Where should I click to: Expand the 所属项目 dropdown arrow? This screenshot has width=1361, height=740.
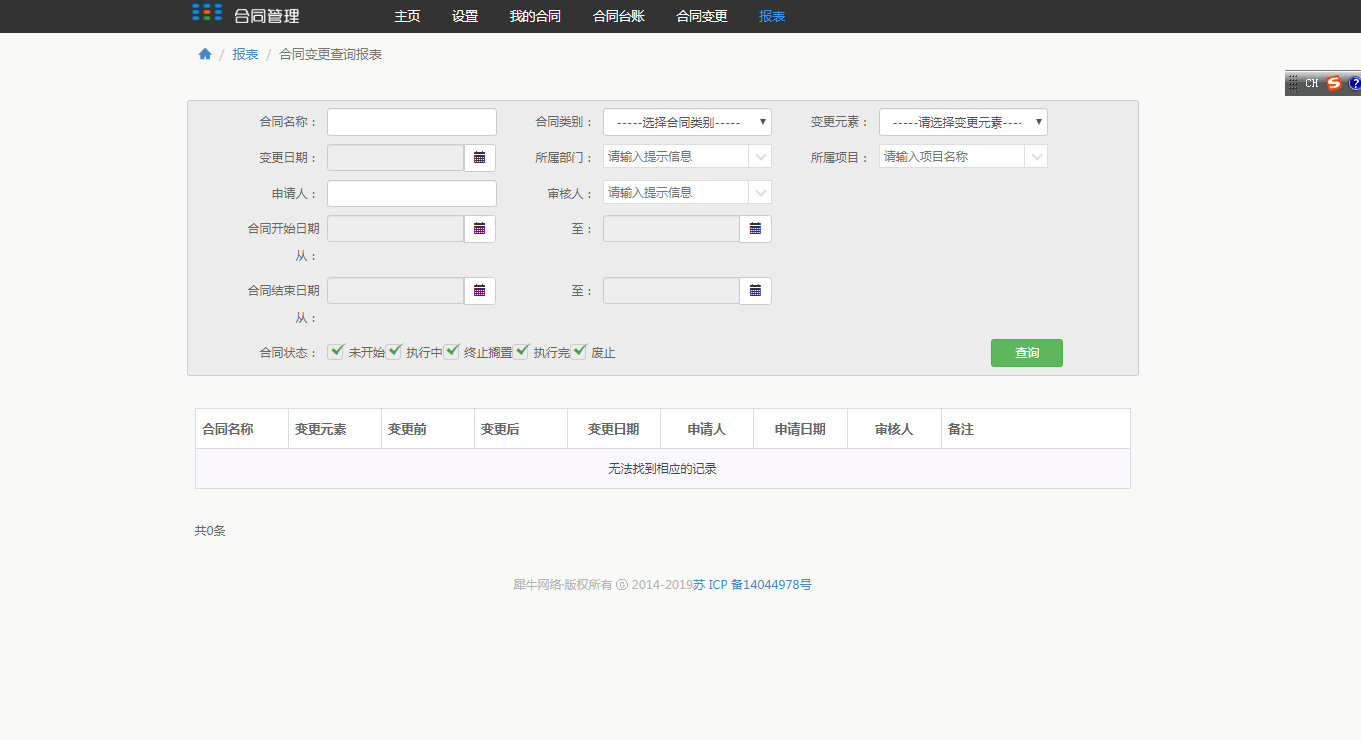click(x=1036, y=156)
